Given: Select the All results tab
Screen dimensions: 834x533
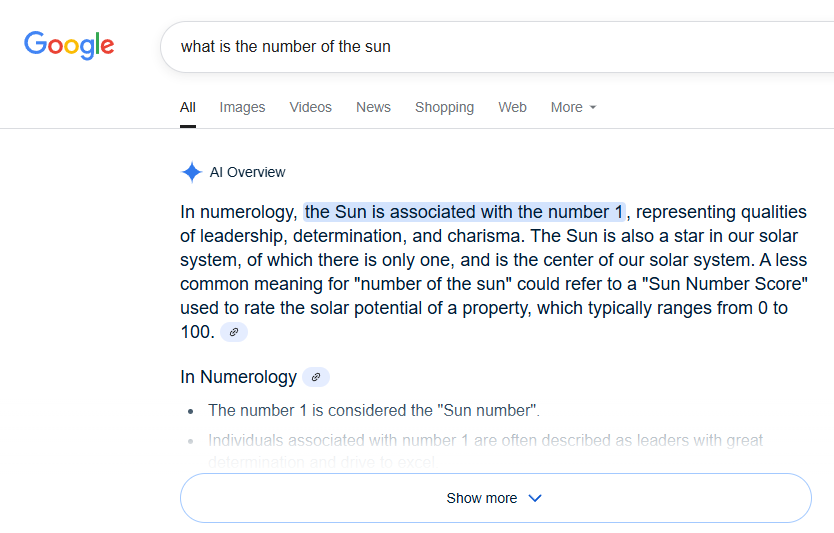Looking at the screenshot, I should pyautogui.click(x=188, y=107).
